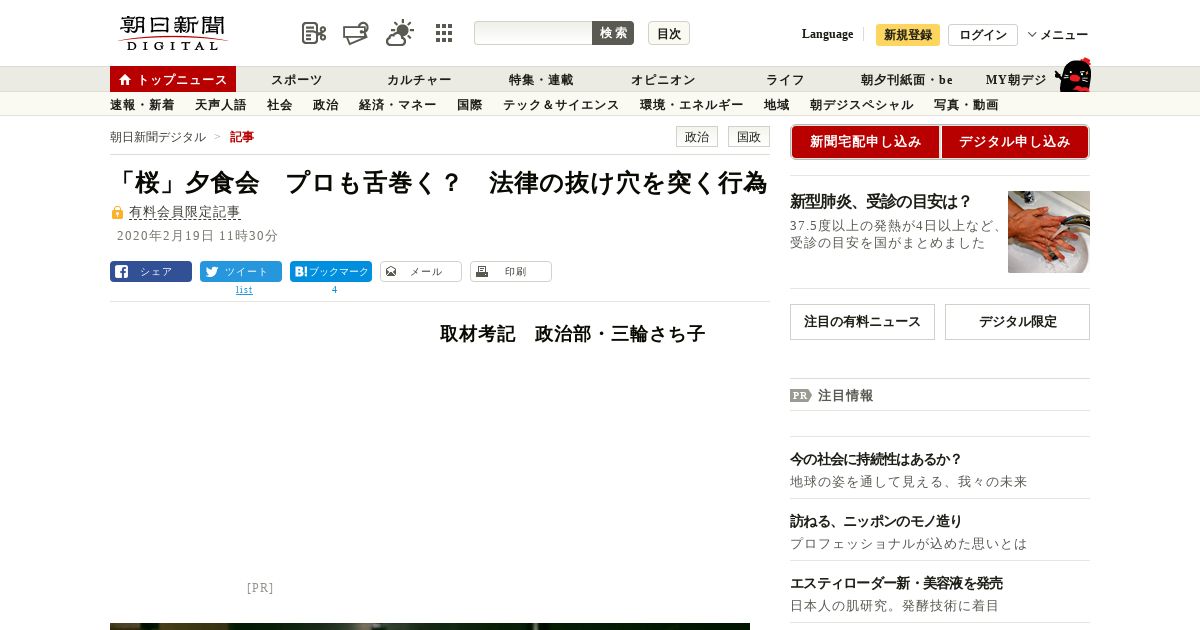Image resolution: width=1200 pixels, height=630 pixels.
Task: Switch to the デジタル限定 tab
Action: 1017,322
